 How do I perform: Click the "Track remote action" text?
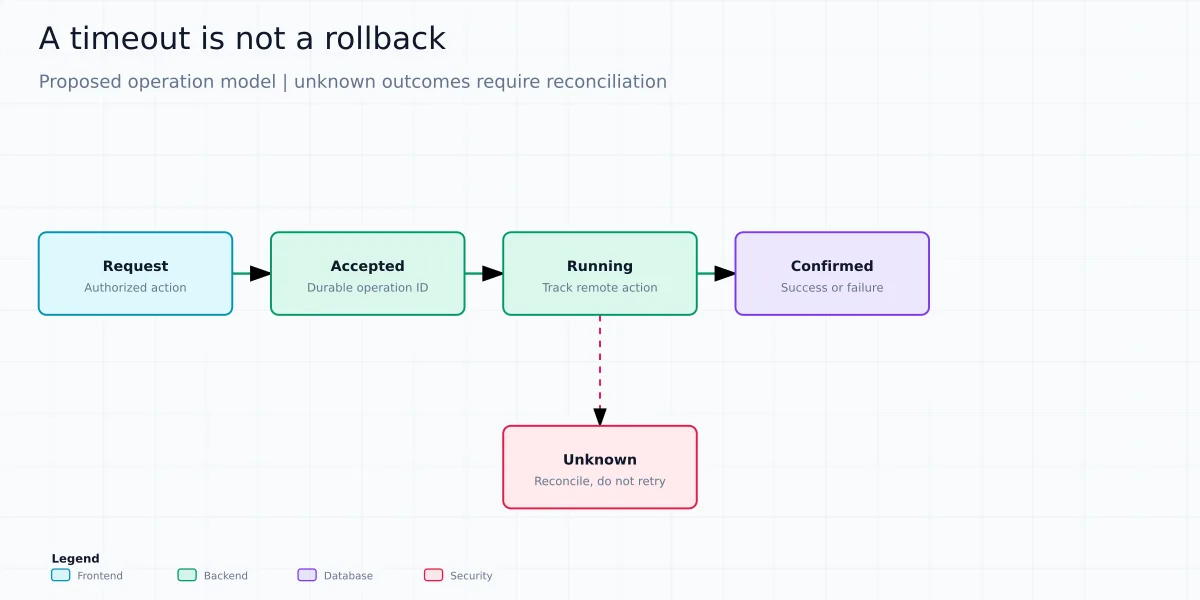(x=600, y=288)
